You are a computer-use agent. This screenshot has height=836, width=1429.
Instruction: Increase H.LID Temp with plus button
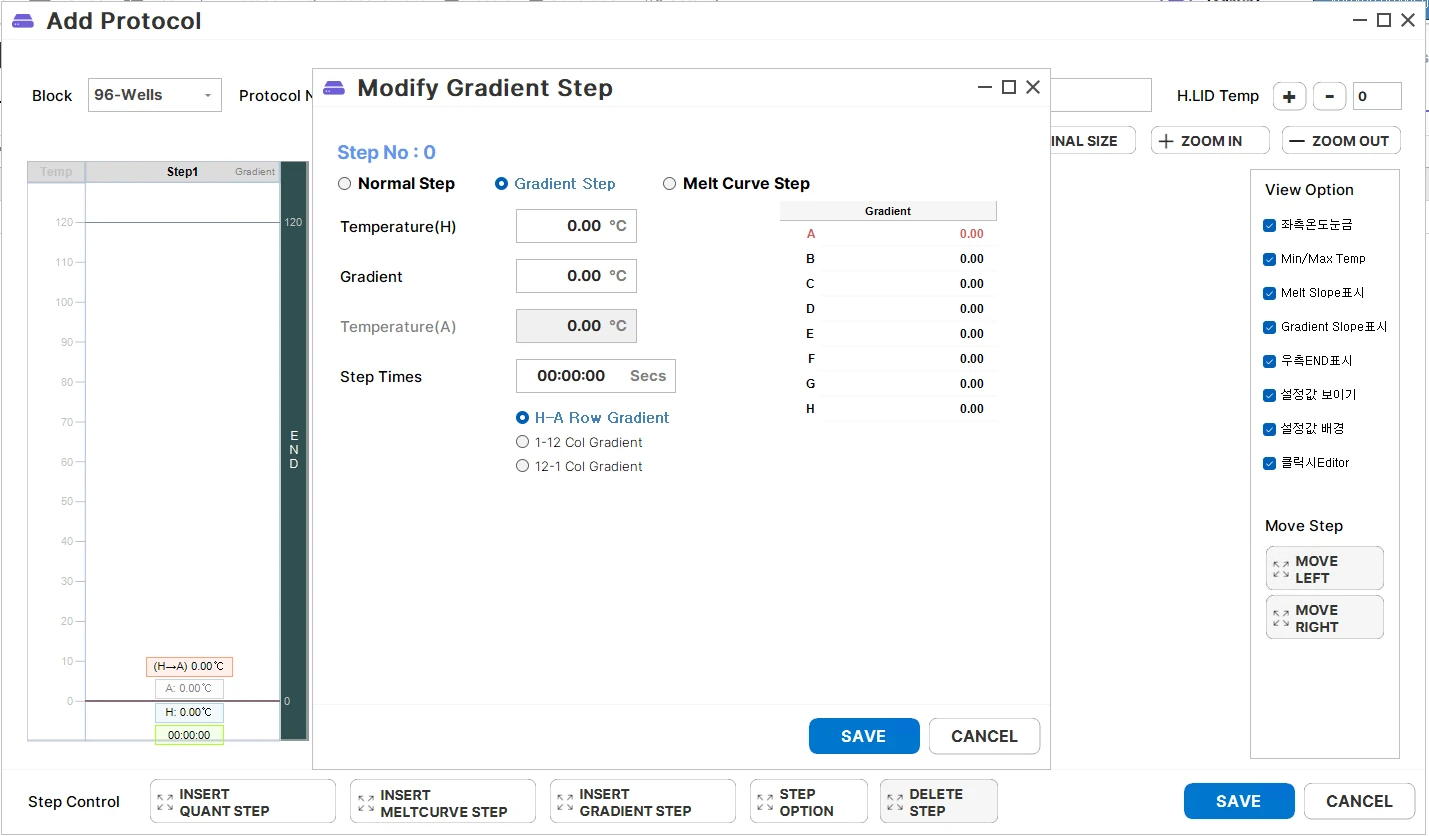pos(1290,96)
